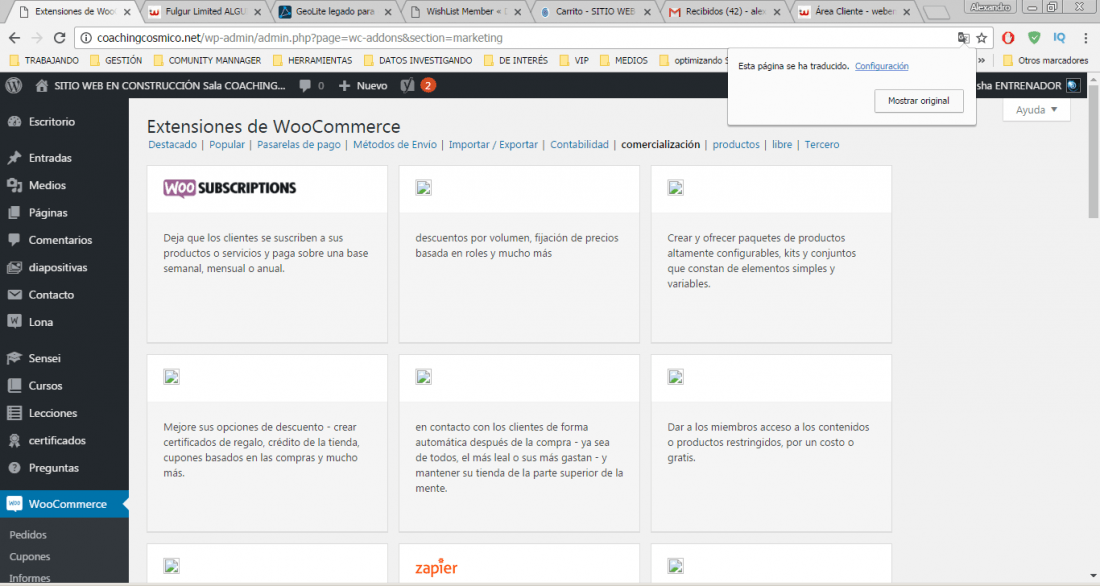Switch to GeoLite legado browser tab
Screen dimensions: 1100x586
(334, 12)
